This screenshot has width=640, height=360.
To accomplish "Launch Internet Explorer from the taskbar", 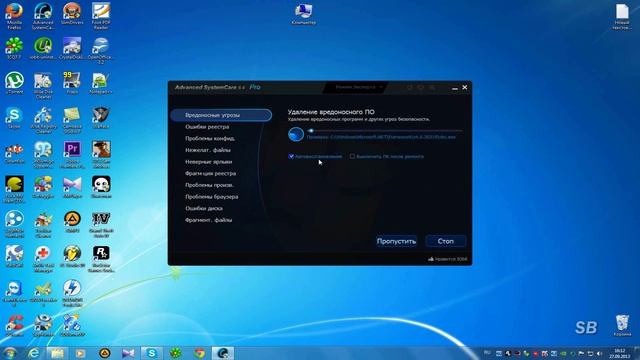I will [34, 353].
